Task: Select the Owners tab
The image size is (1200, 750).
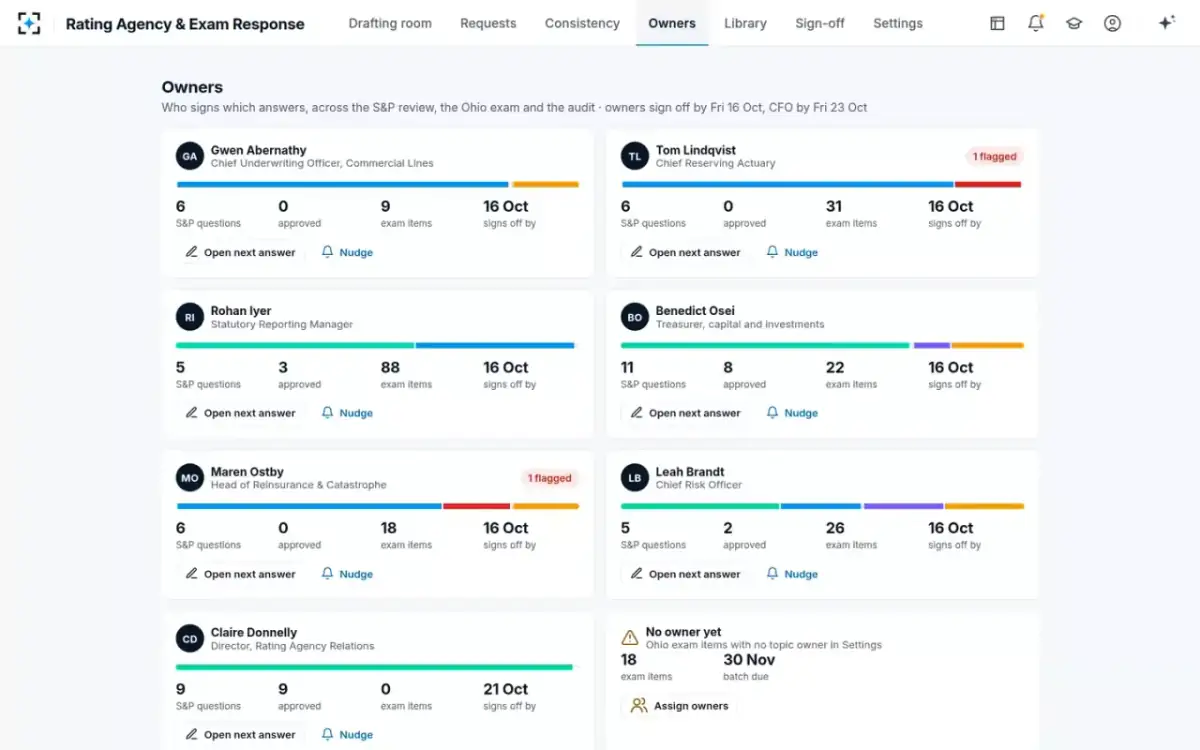Action: click(x=672, y=23)
